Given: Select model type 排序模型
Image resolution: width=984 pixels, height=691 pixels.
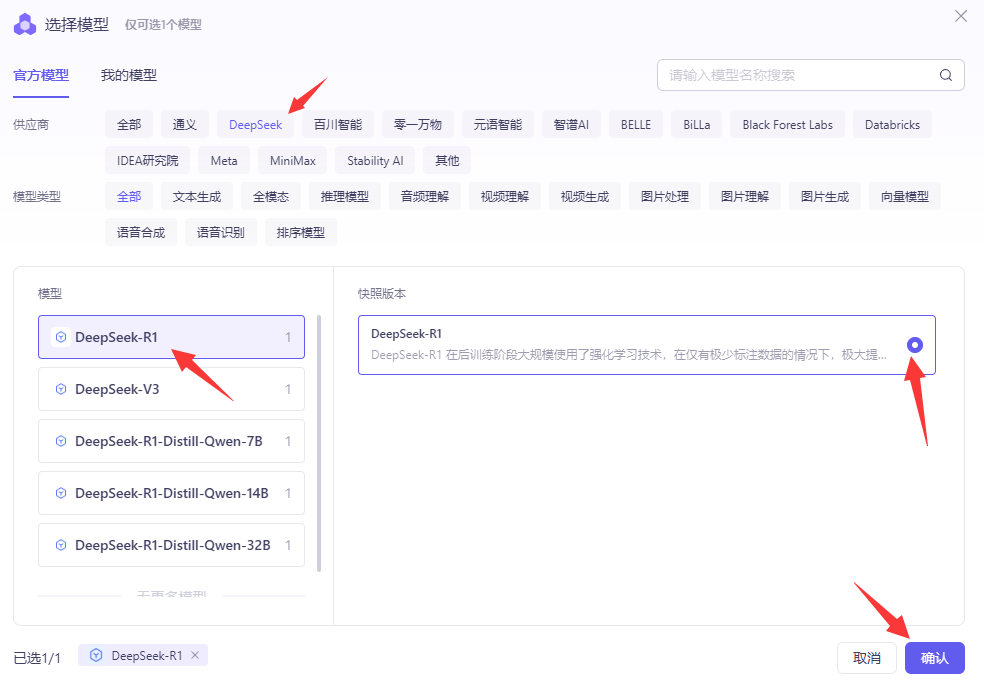Looking at the screenshot, I should pos(301,232).
